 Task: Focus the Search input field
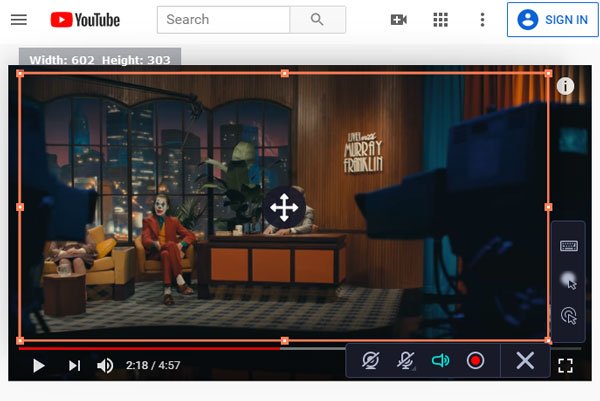click(223, 20)
